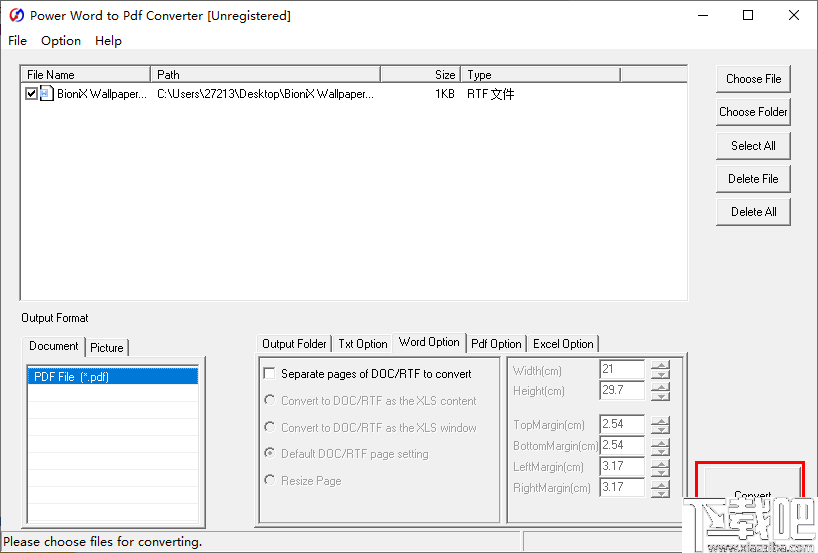The width and height of the screenshot is (818, 553).
Task: Decrease Width(cm) with the down spinner arrow
Action: click(660, 375)
